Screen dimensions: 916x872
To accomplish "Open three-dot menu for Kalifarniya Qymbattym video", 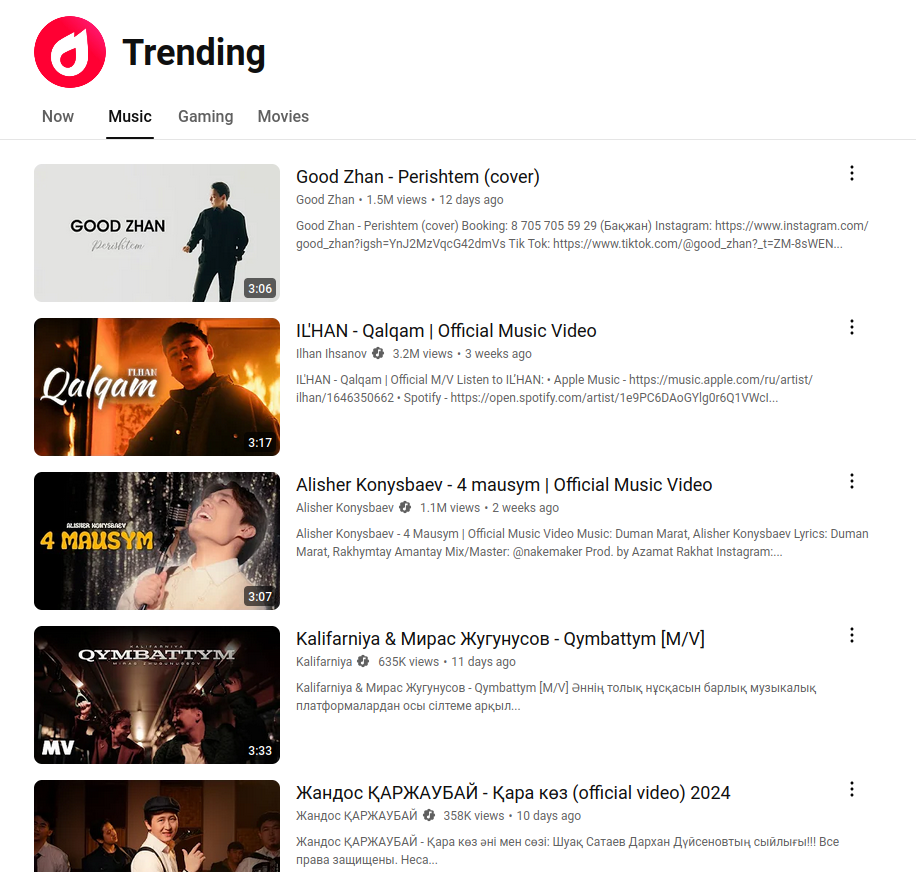I will [x=852, y=635].
